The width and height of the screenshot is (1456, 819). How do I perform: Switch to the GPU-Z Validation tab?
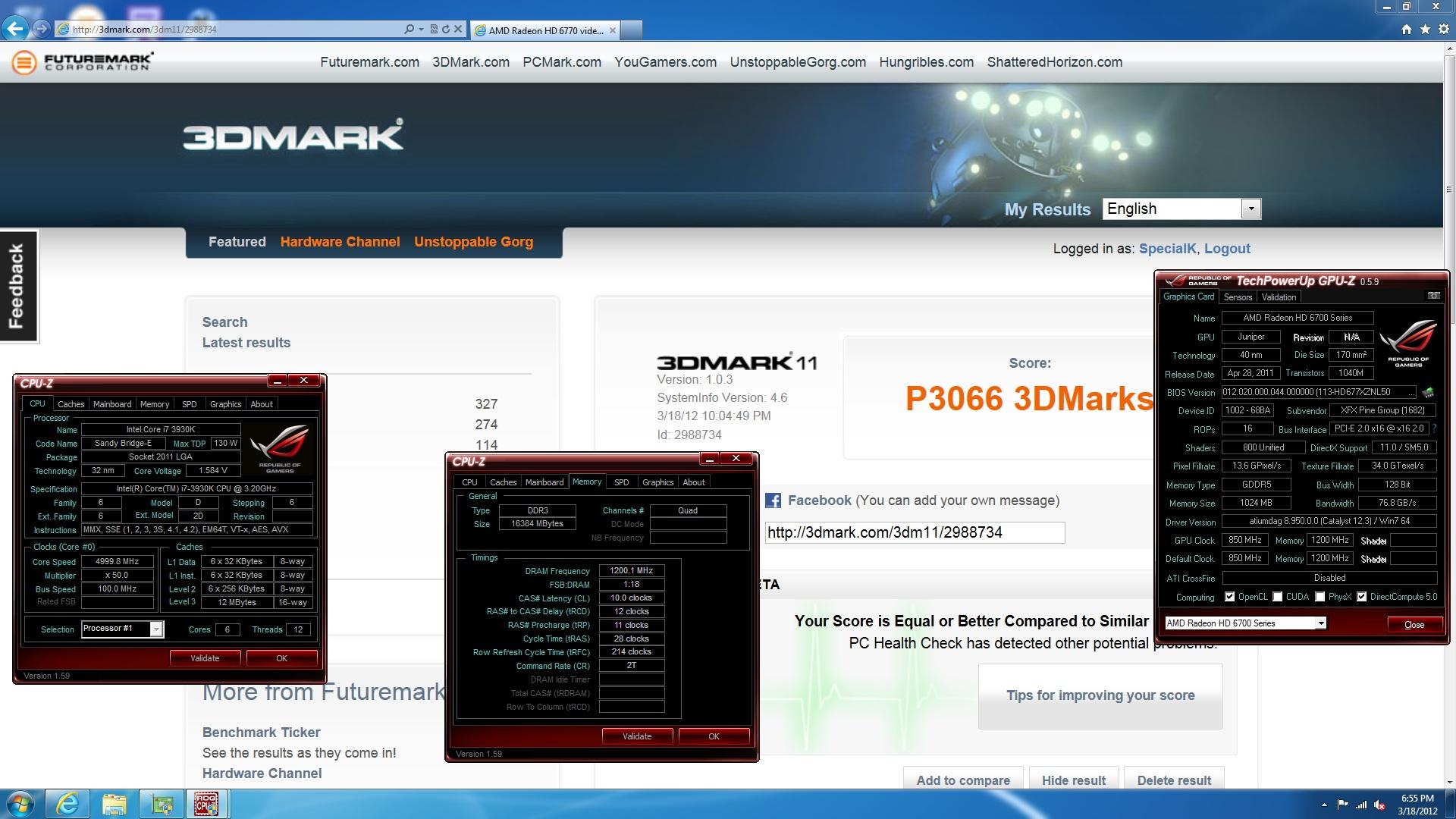coord(1279,297)
